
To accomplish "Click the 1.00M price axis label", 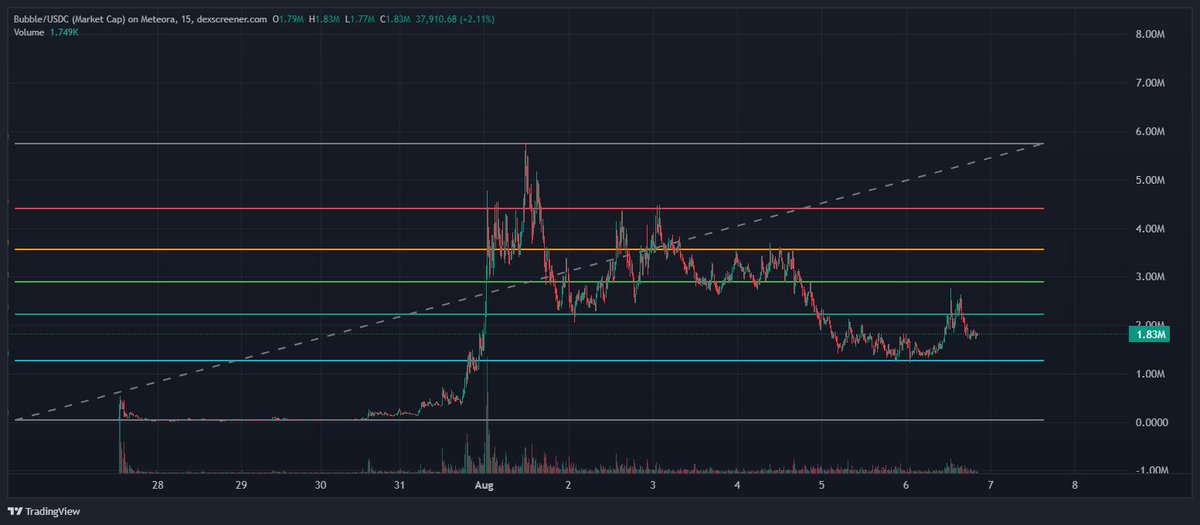I will pos(1151,374).
